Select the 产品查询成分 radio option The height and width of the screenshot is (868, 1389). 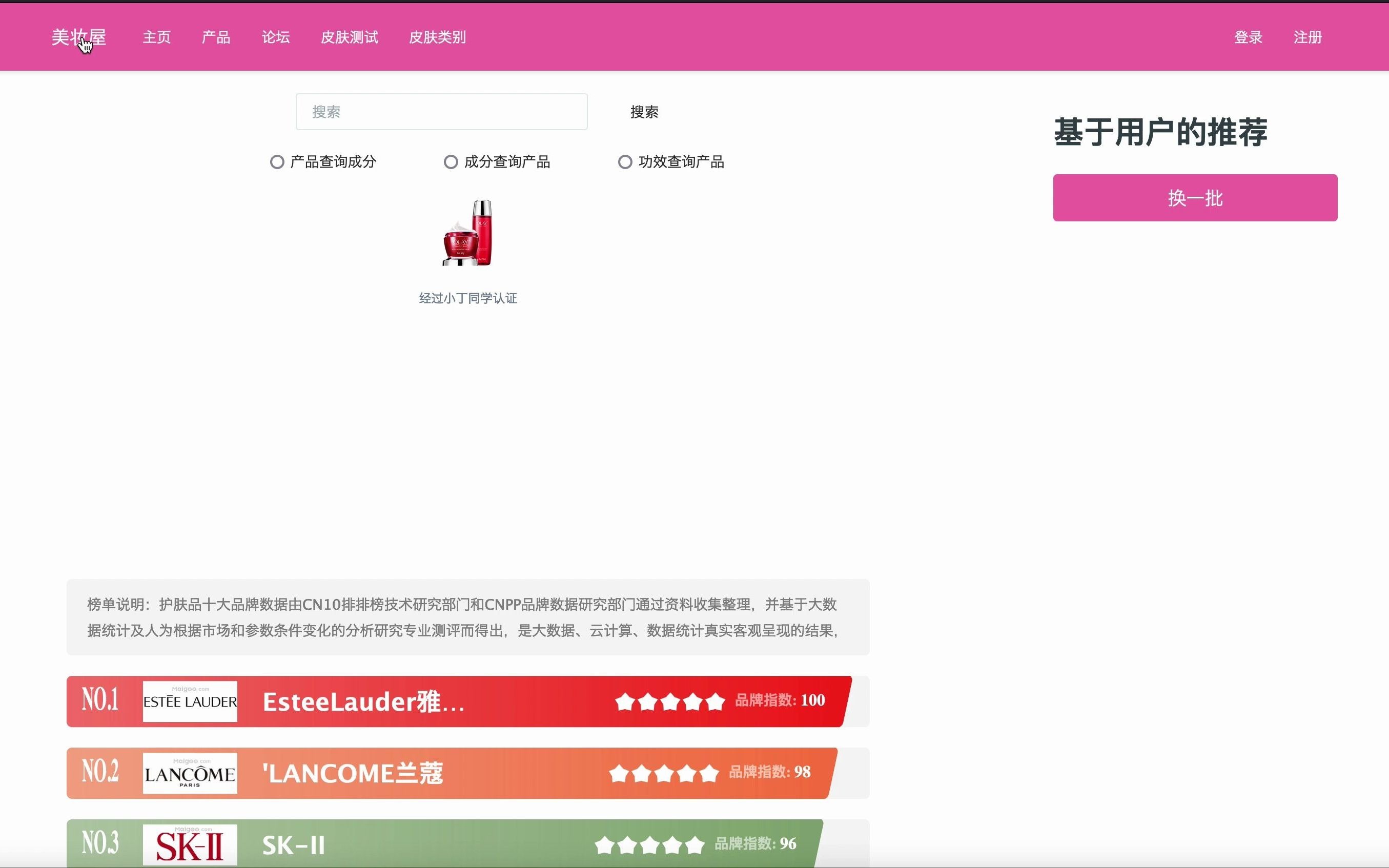point(277,162)
